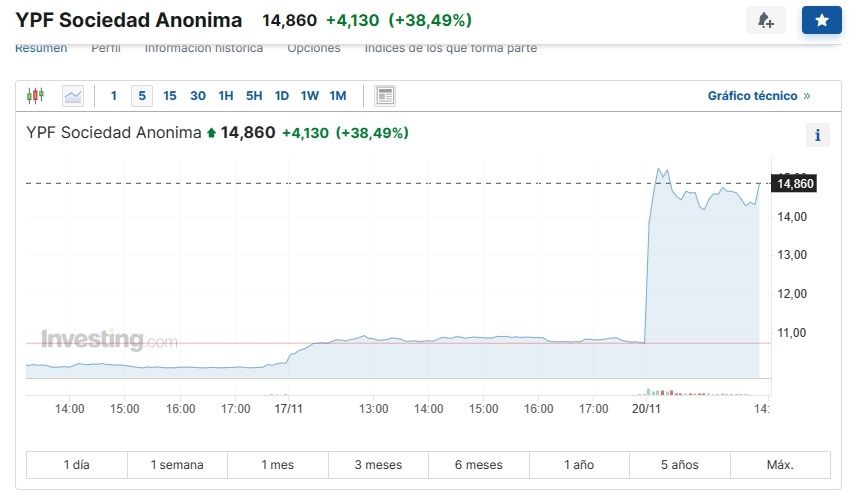Select the 1H chart interval

click(x=226, y=96)
